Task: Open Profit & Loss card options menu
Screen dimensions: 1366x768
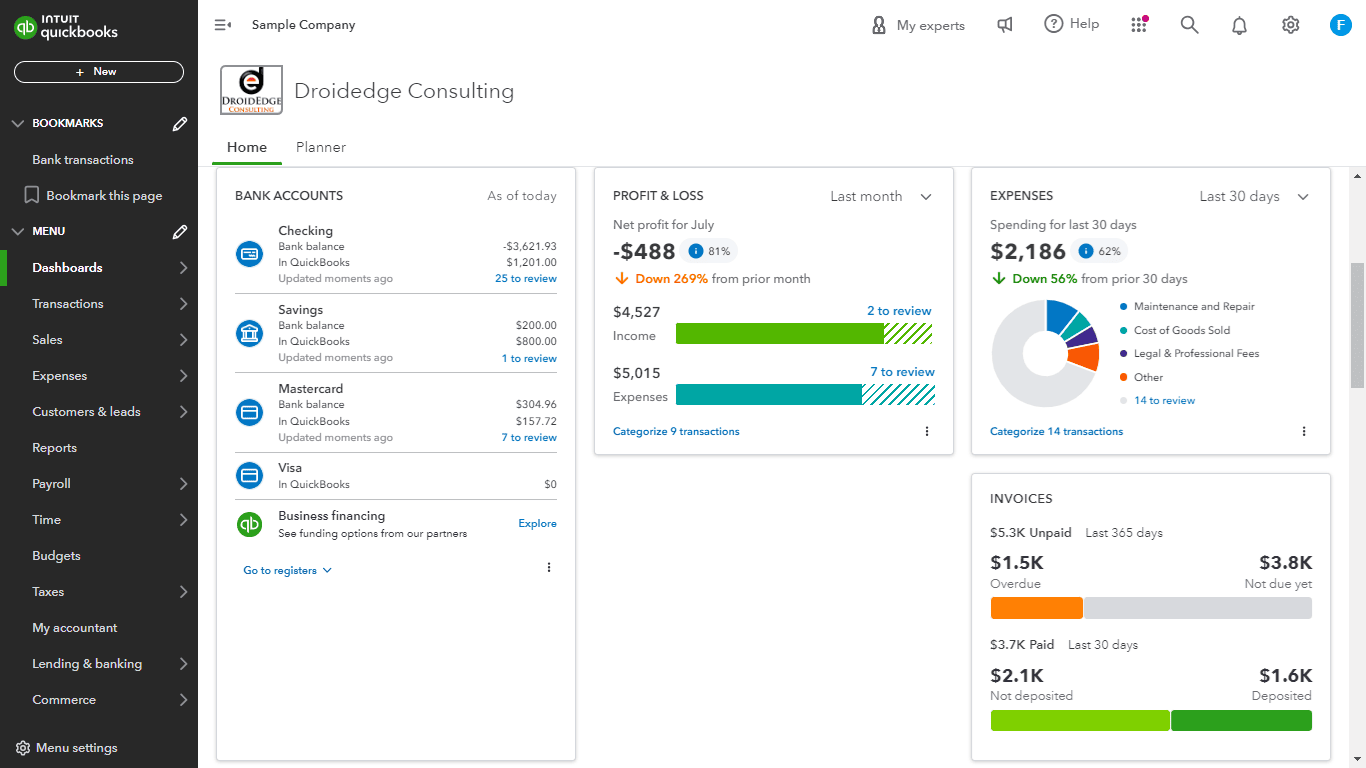Action: [927, 432]
